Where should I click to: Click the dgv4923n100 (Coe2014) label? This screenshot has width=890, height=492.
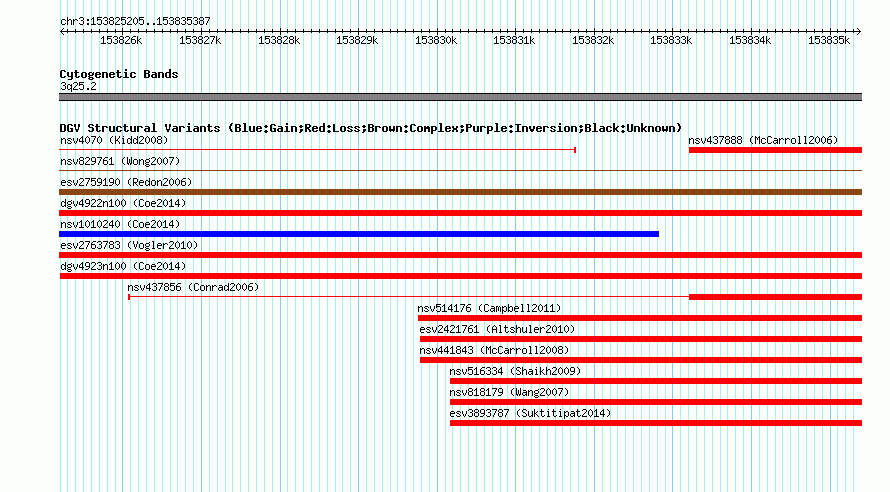123,266
